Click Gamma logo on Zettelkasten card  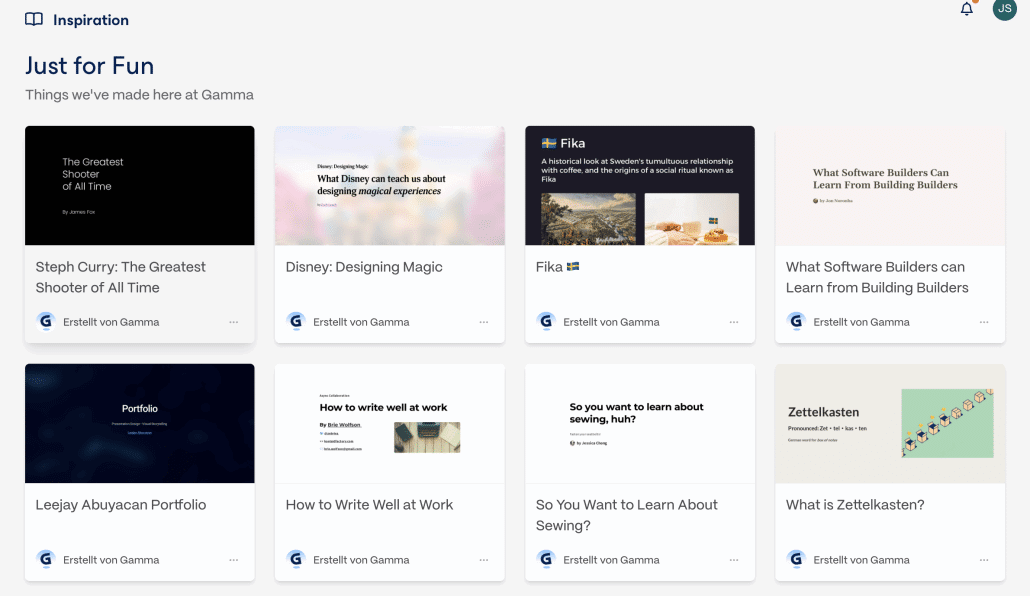pyautogui.click(x=796, y=559)
